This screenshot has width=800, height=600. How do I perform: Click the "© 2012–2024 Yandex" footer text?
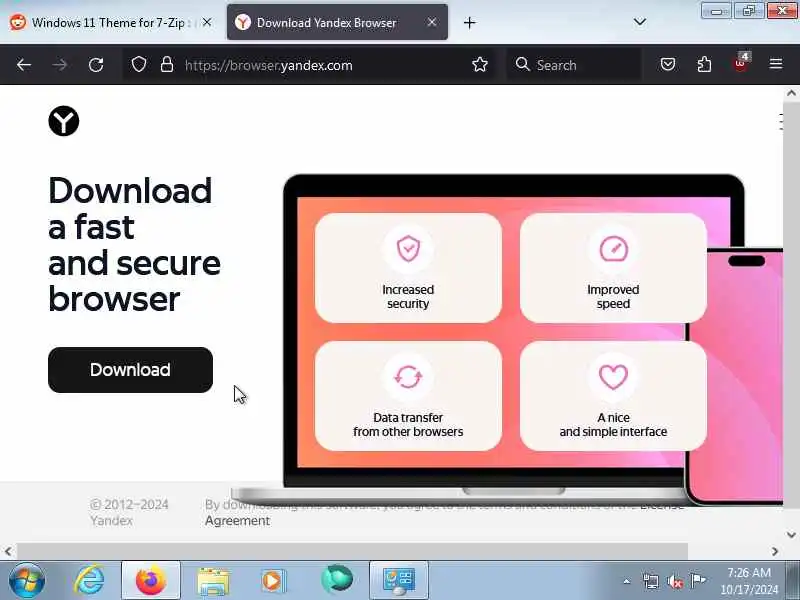coord(129,513)
